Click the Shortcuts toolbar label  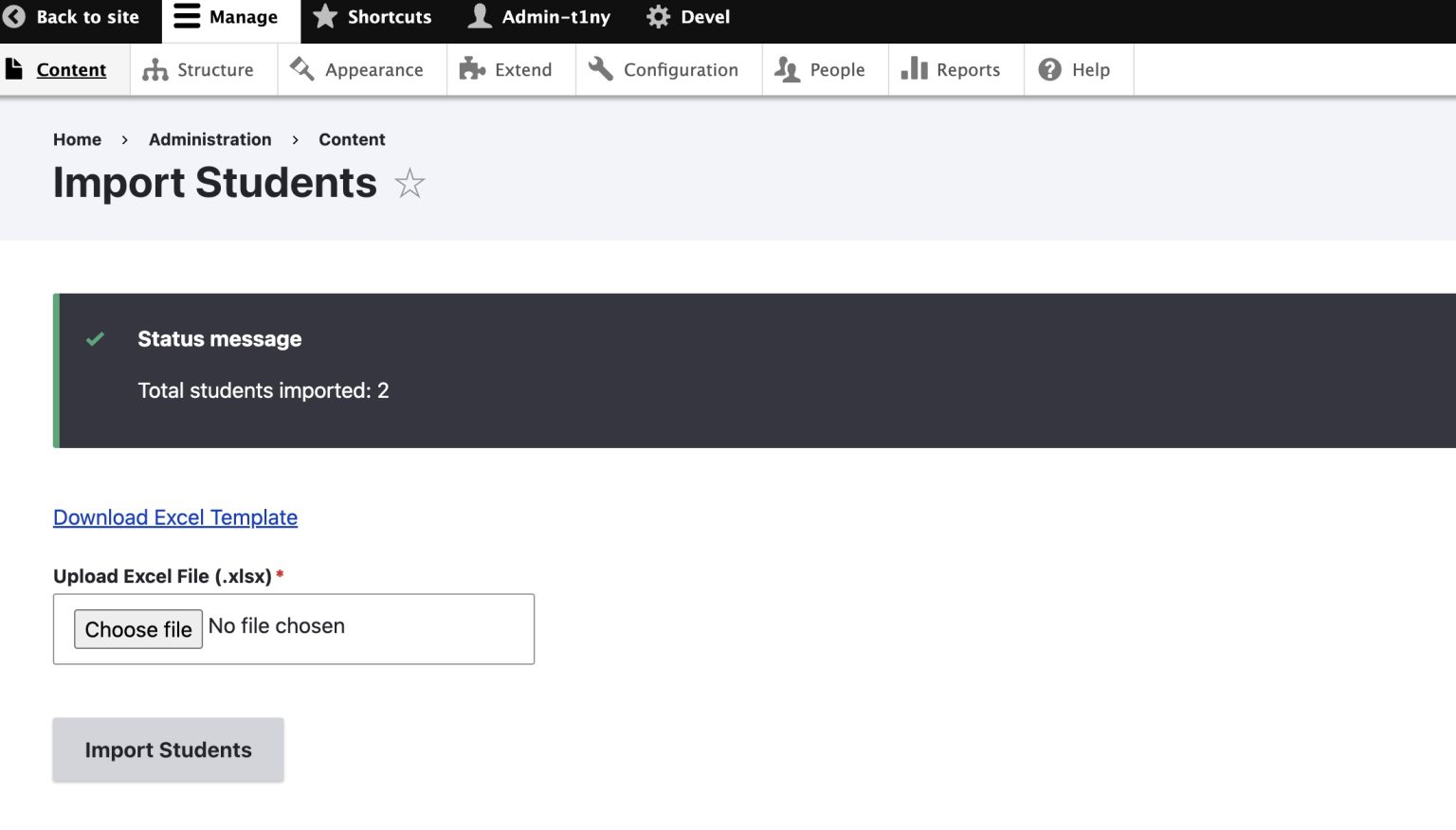tap(389, 17)
